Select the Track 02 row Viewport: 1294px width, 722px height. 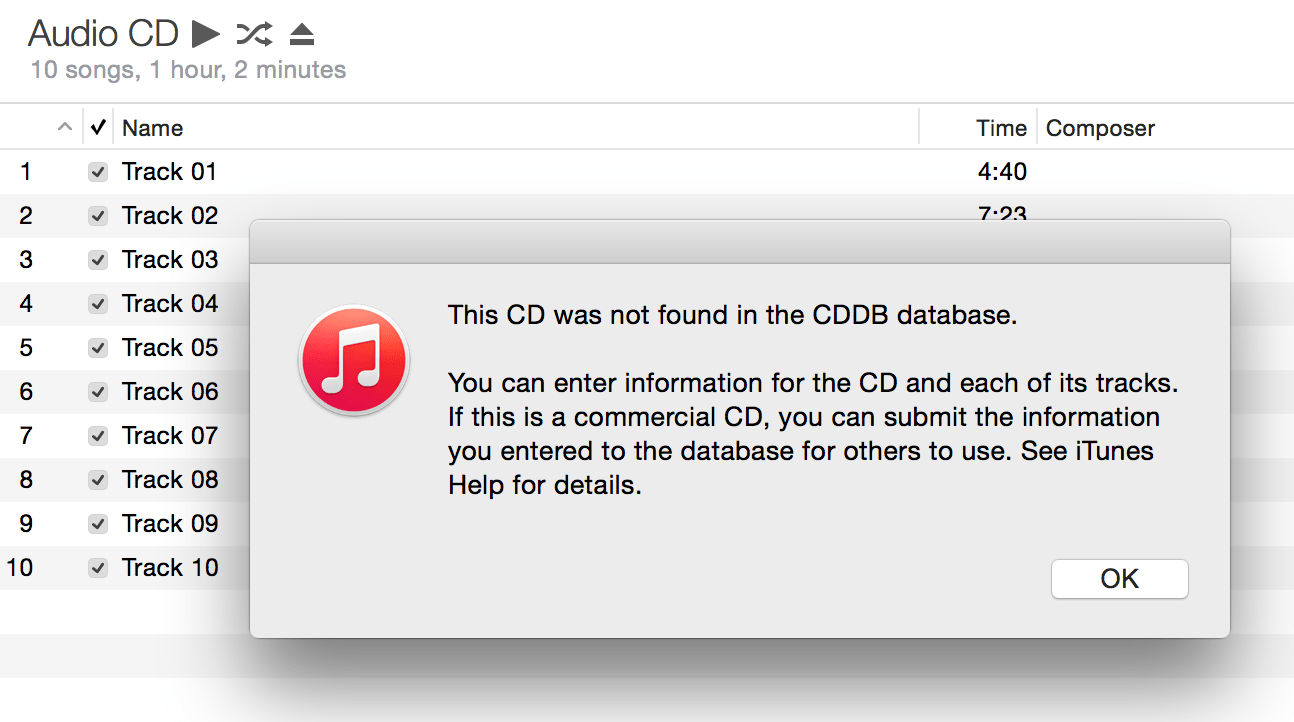(x=170, y=215)
